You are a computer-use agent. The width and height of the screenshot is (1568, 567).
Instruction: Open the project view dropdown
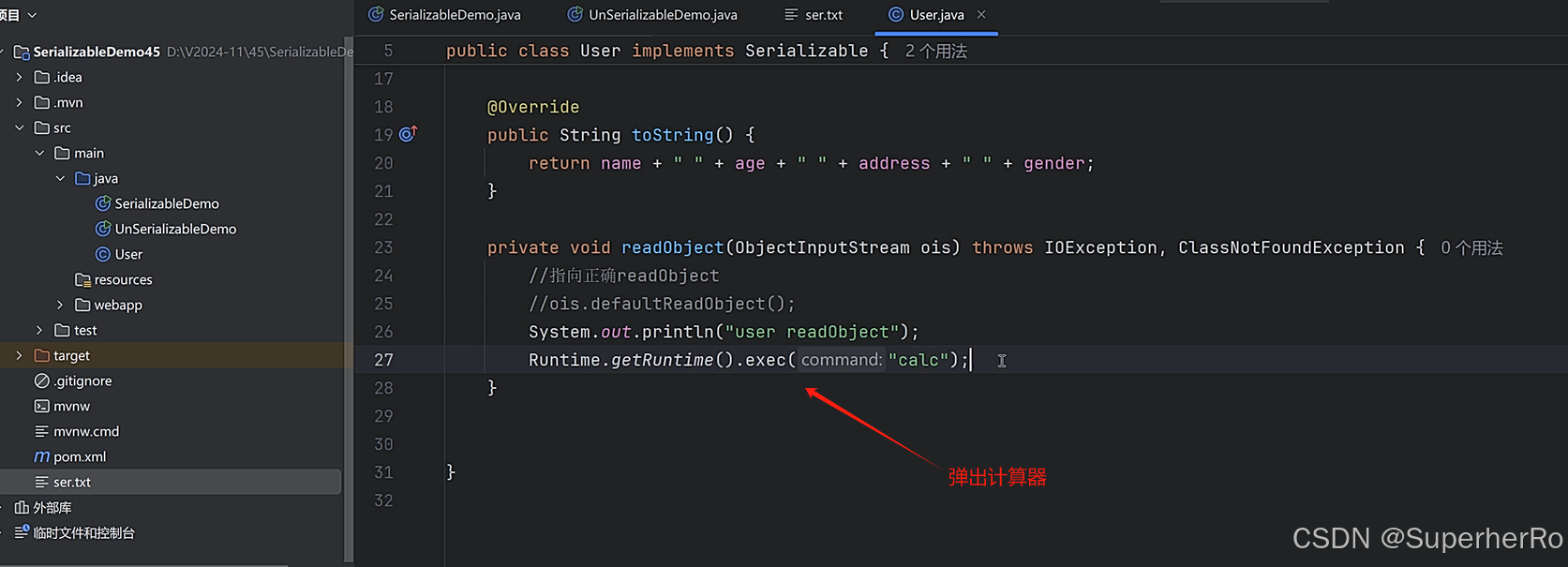(x=32, y=15)
